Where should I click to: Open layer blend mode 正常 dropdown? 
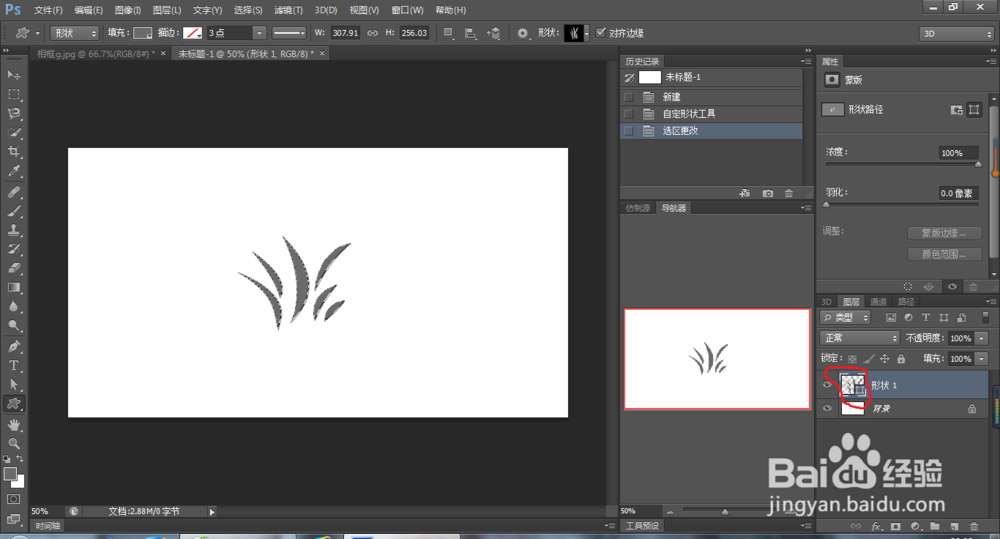pos(859,338)
